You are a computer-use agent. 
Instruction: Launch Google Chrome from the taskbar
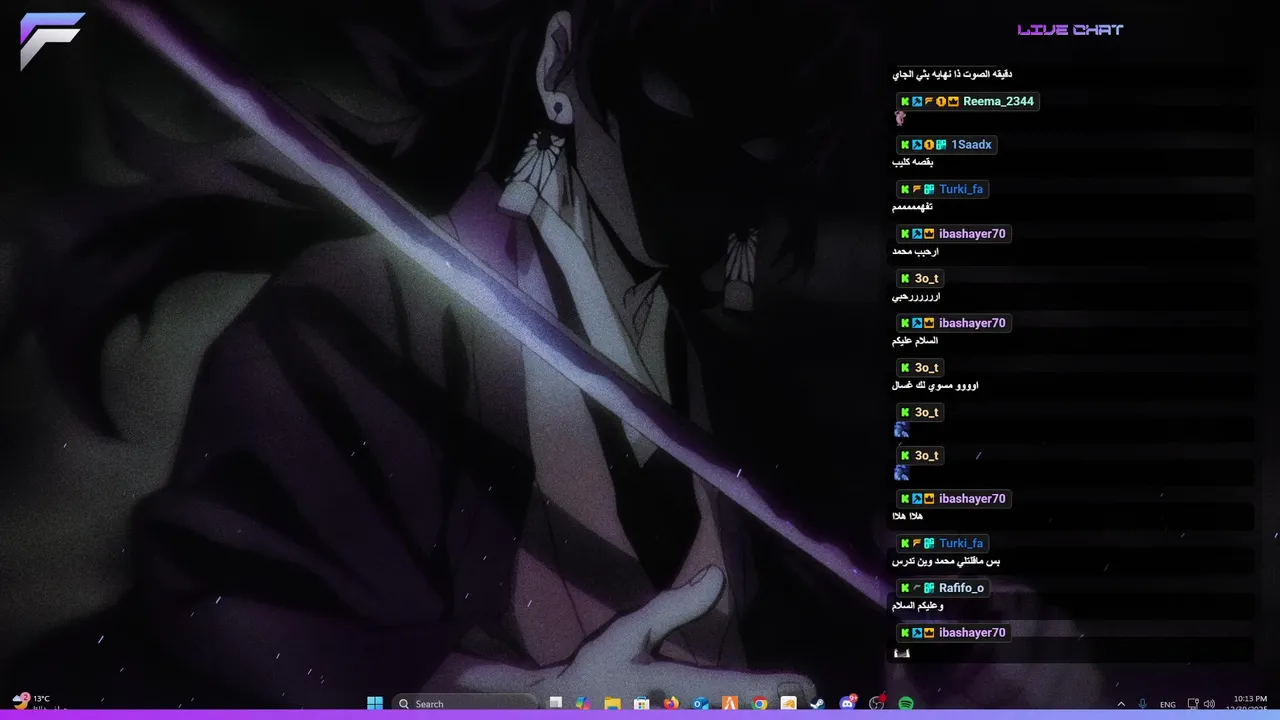click(759, 703)
